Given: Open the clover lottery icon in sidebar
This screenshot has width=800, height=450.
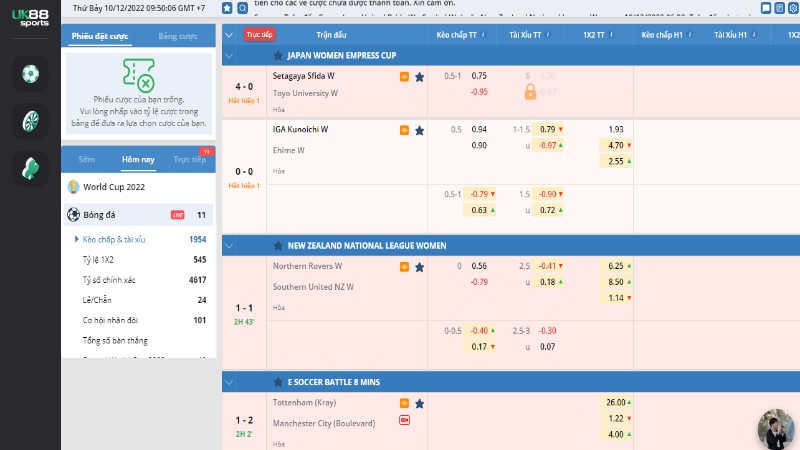Looking at the screenshot, I should coord(31,168).
